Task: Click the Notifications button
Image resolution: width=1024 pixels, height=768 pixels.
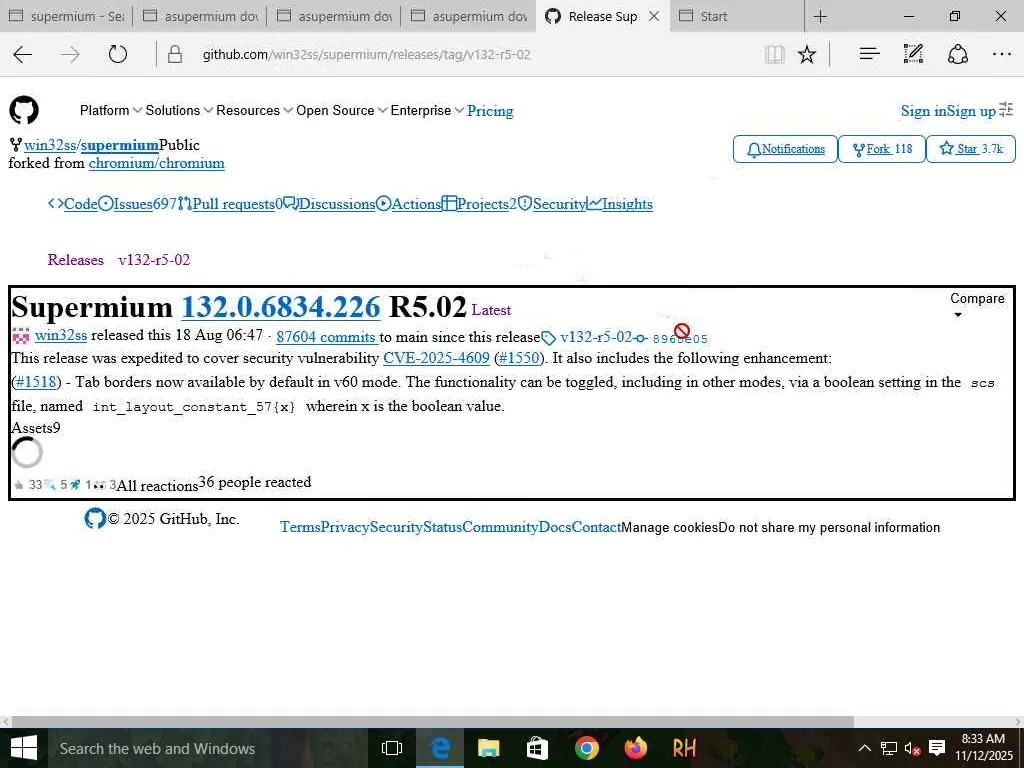Action: point(785,149)
